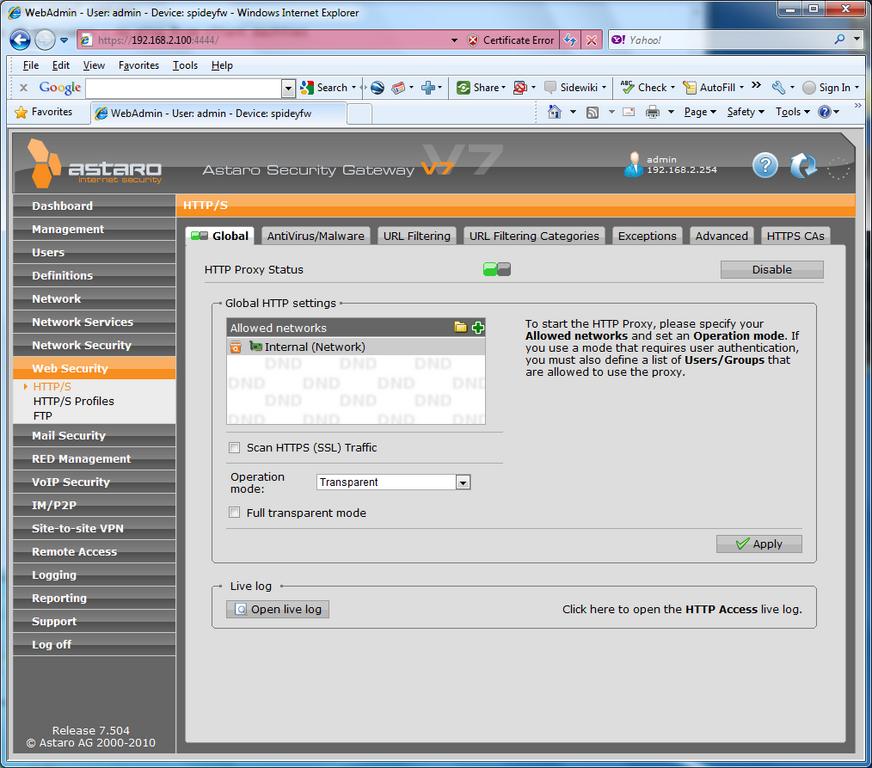
Task: Open the Dashboard sidebar item
Action: (x=95, y=206)
